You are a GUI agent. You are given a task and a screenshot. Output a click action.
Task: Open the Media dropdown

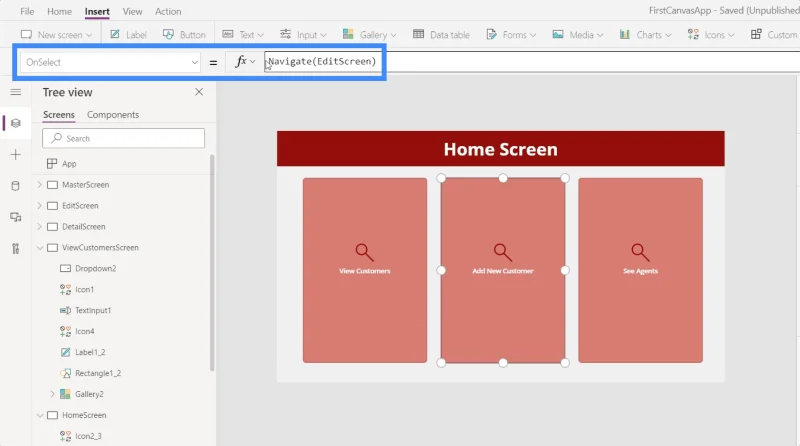click(x=578, y=35)
